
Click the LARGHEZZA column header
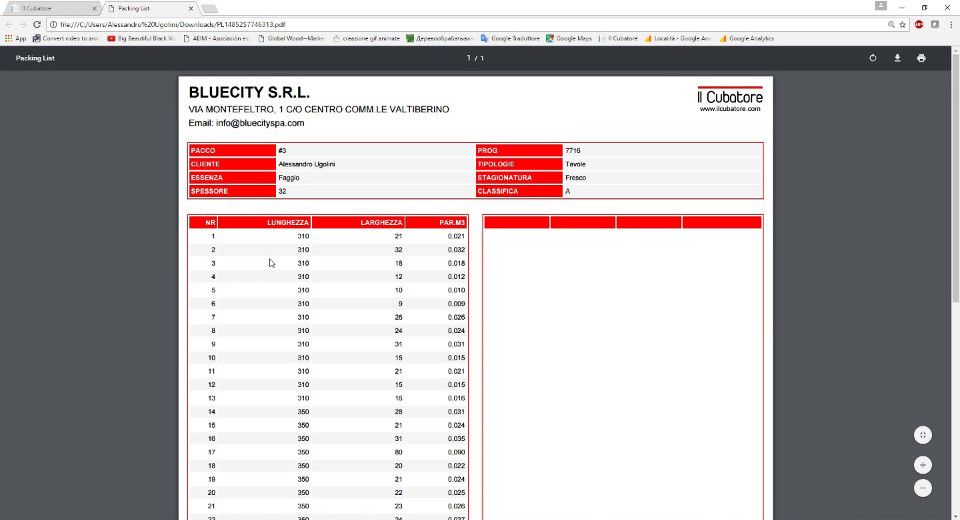click(x=358, y=222)
